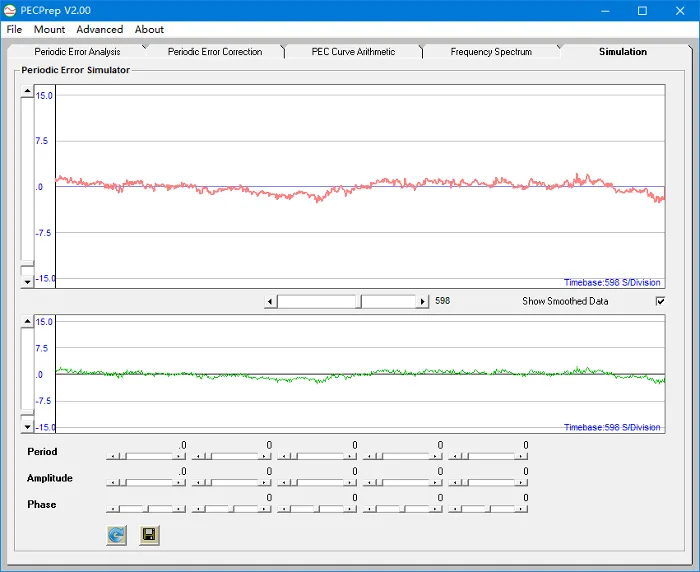
Task: Click up arrow of lower graph vertical scrollbar
Action: tap(27, 323)
